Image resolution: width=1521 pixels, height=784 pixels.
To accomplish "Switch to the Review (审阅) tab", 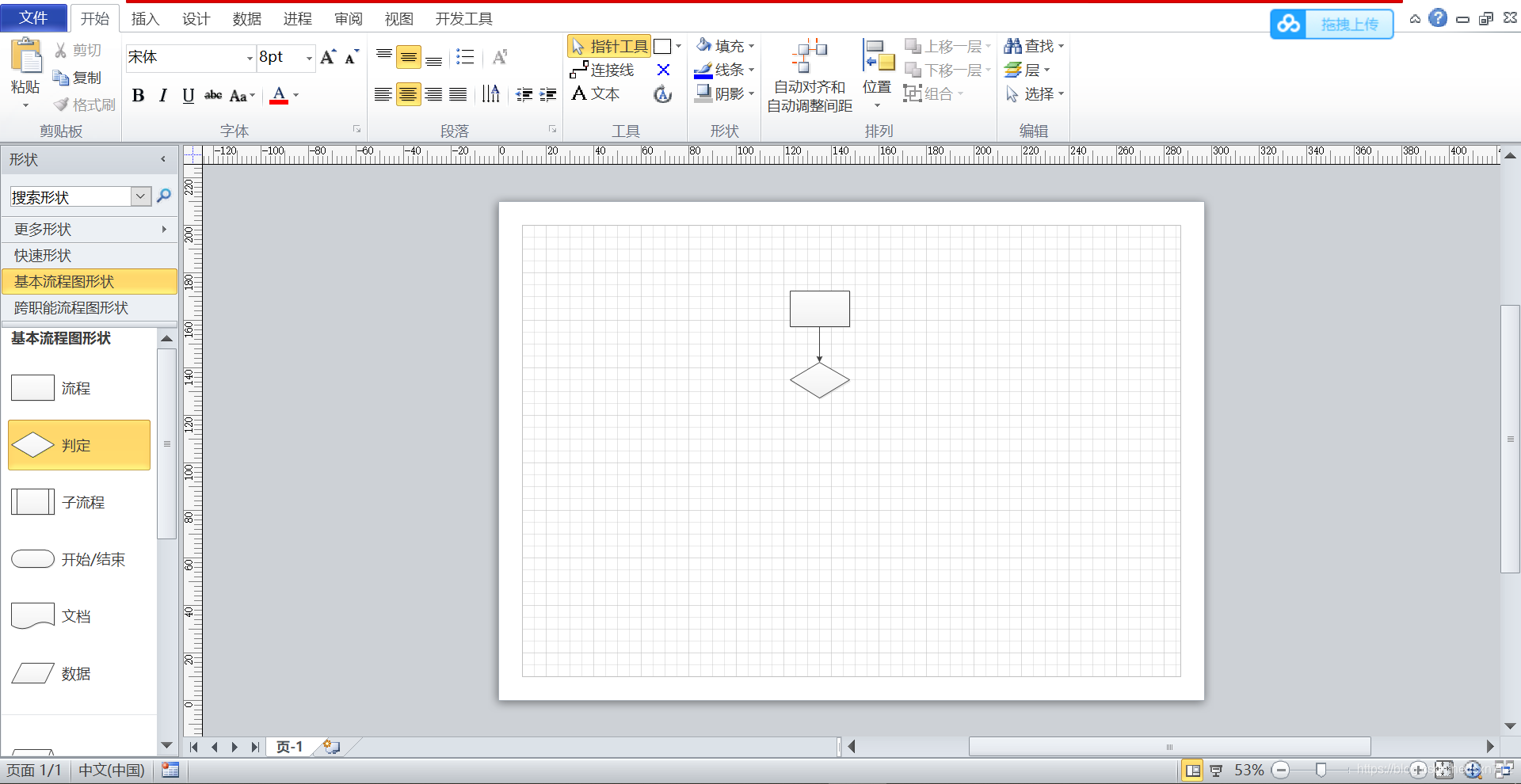I will (x=348, y=18).
